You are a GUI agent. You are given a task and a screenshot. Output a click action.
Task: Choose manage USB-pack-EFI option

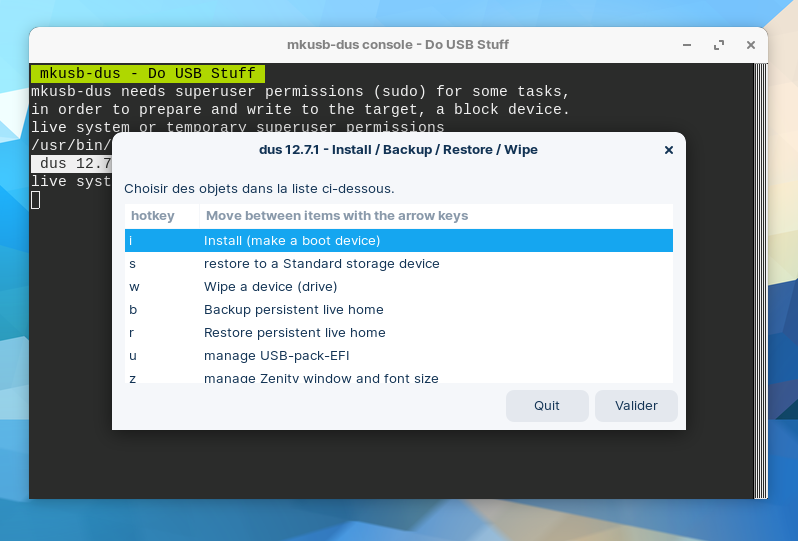click(276, 356)
